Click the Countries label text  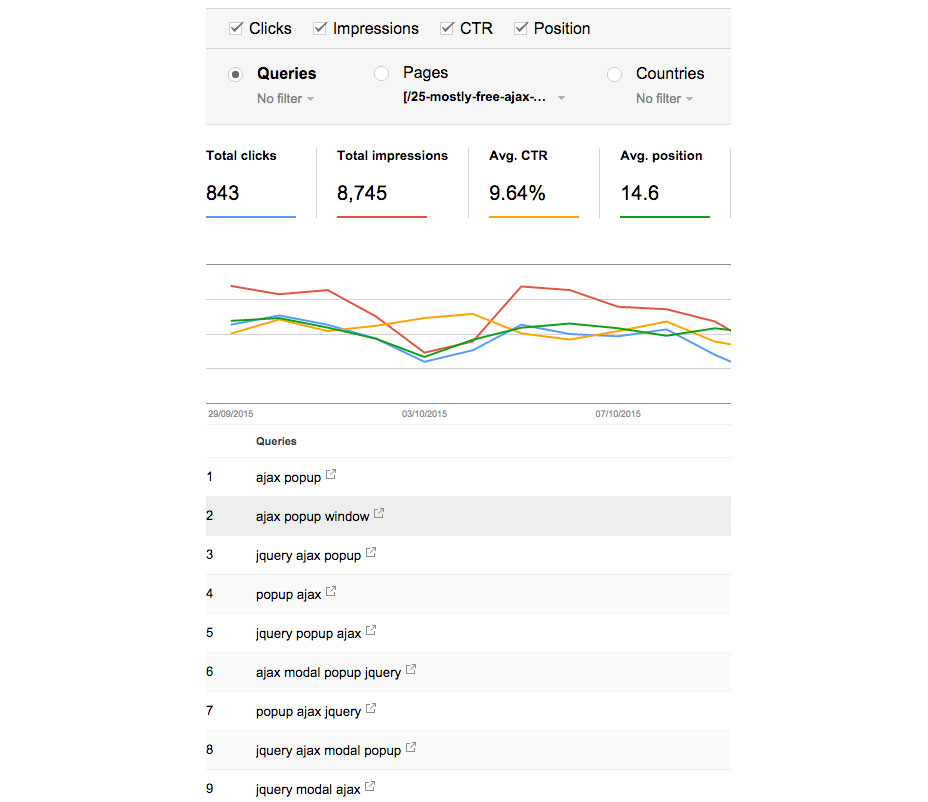(x=670, y=73)
